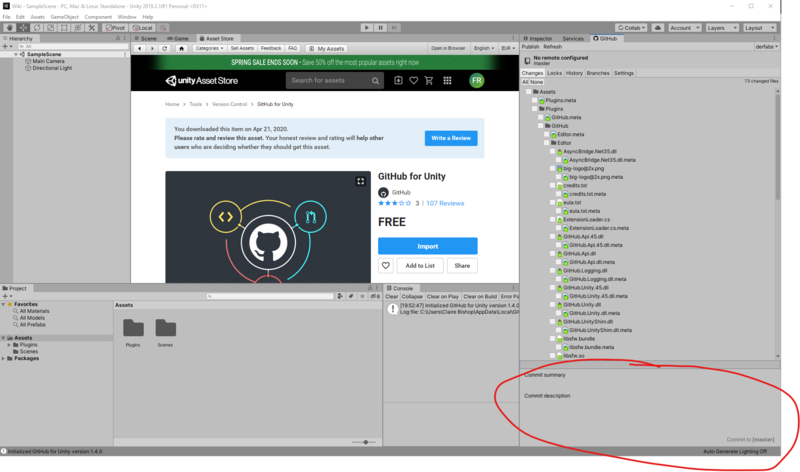Open the user avatar FR in Asset Store
This screenshot has width=800, height=472.
tap(477, 81)
